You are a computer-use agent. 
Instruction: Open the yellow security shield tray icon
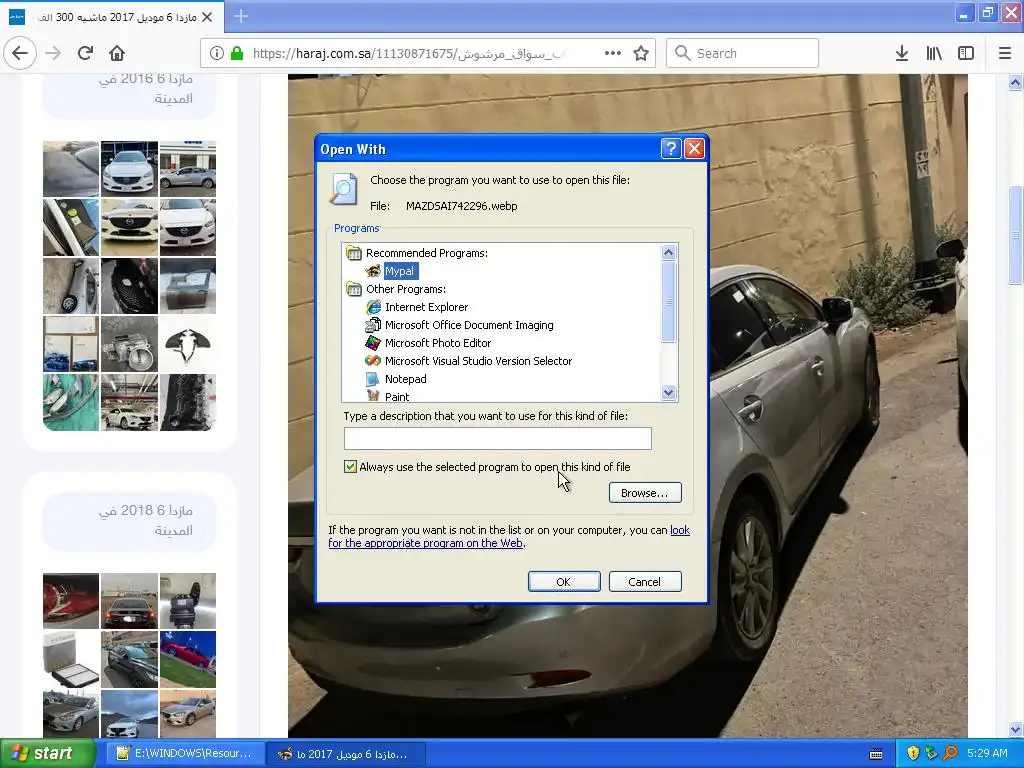tap(912, 753)
